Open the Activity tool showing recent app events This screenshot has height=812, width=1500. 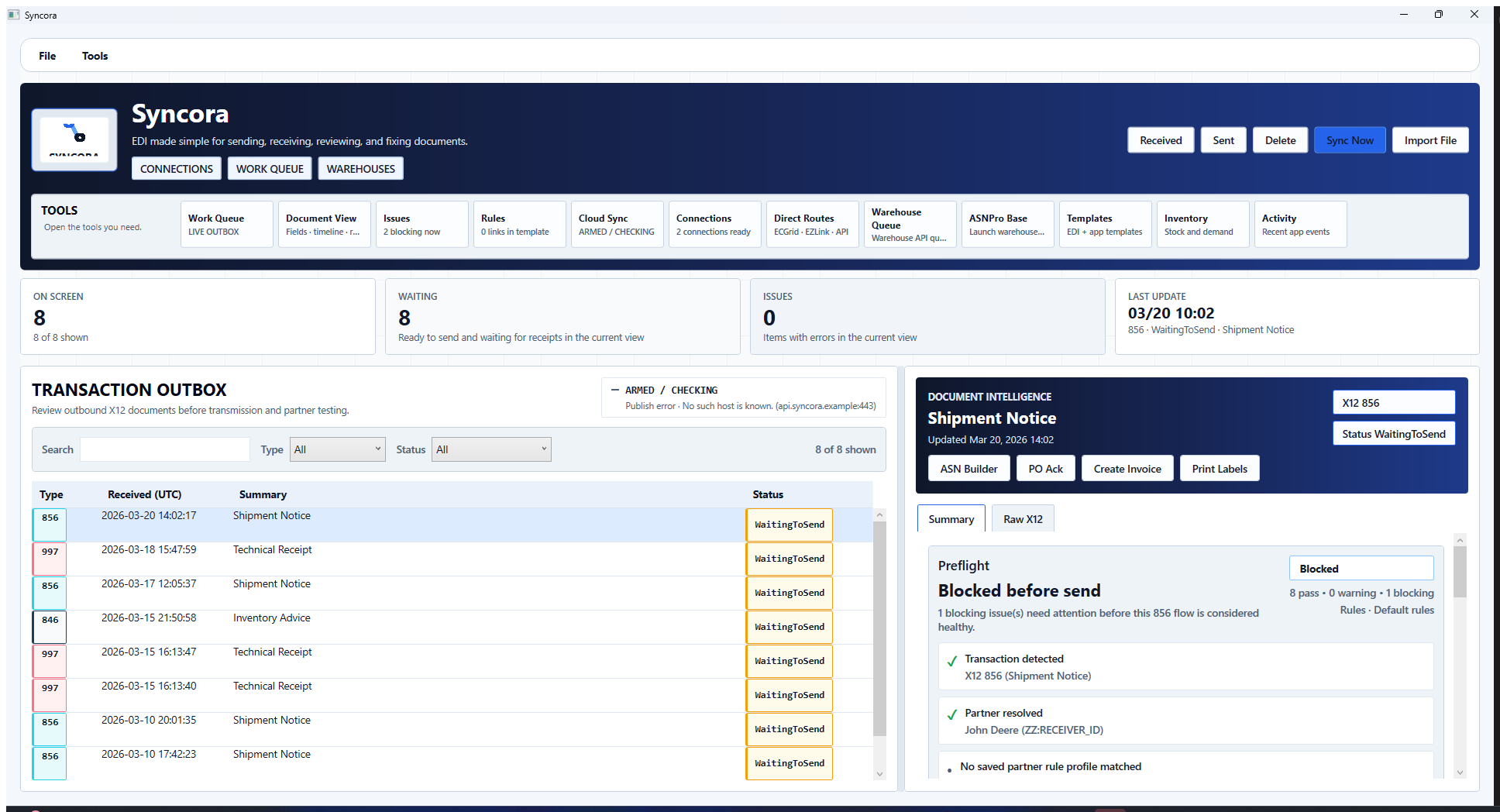point(1299,224)
